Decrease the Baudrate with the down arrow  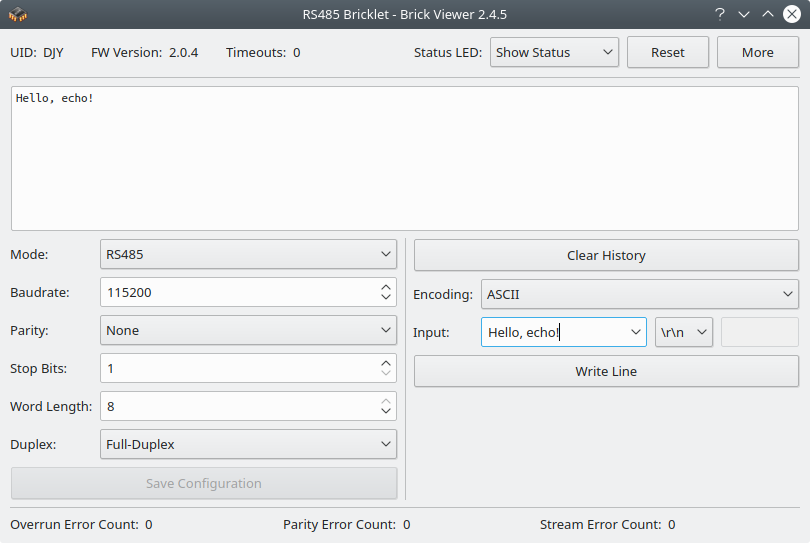click(x=386, y=298)
